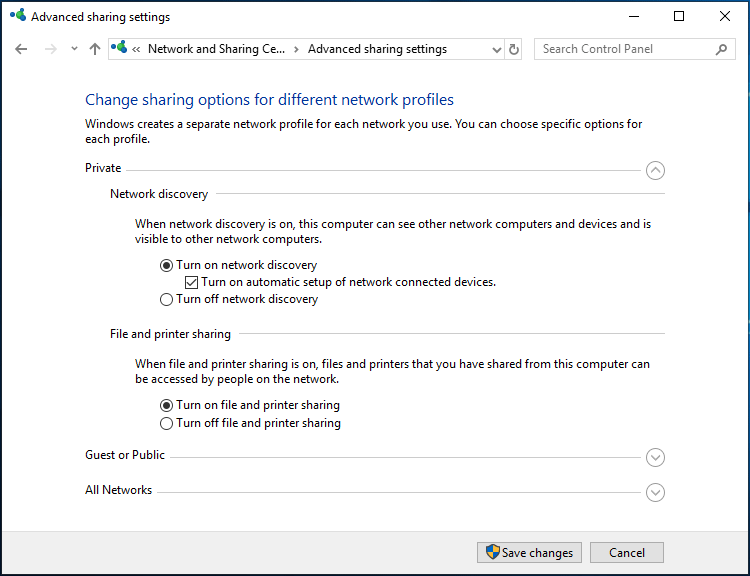The height and width of the screenshot is (576, 750).
Task: Click the network icon in address bar
Action: [x=119, y=47]
